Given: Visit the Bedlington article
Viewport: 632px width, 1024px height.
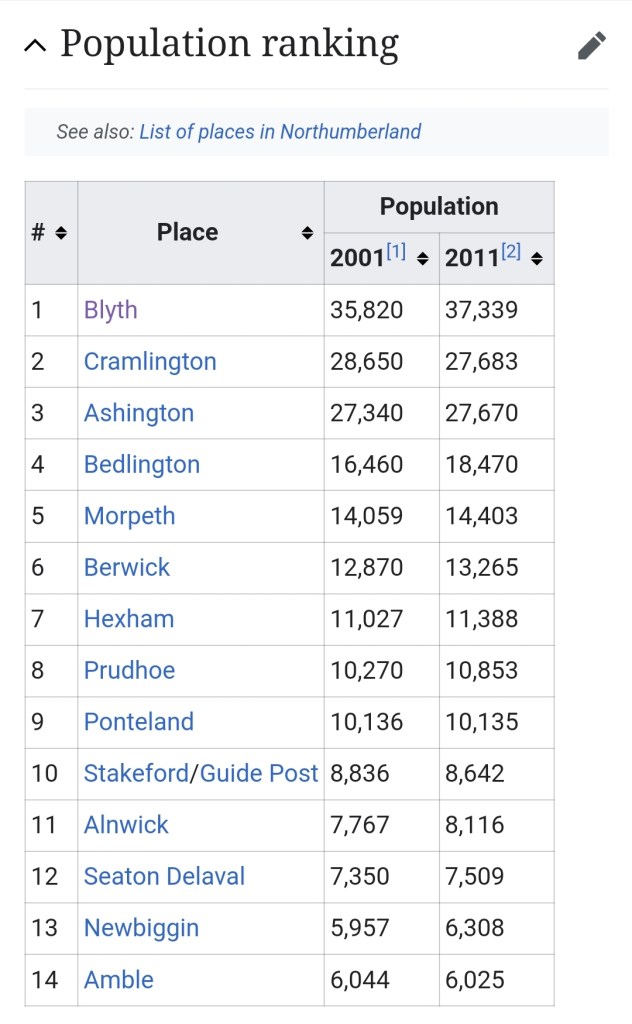Looking at the screenshot, I should click(x=142, y=465).
